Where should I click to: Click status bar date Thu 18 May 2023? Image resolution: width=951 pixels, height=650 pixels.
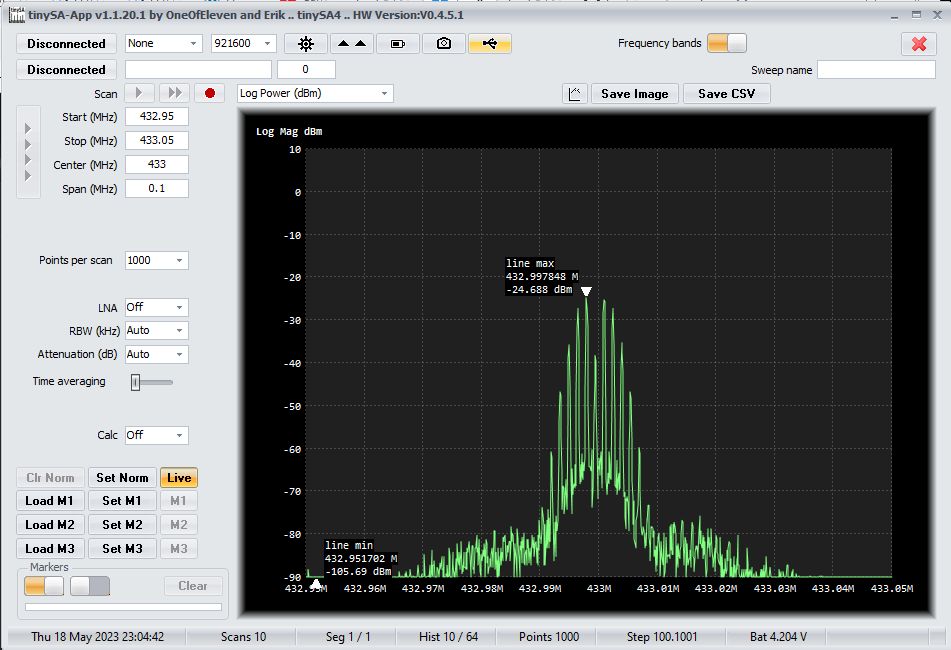pyautogui.click(x=98, y=637)
